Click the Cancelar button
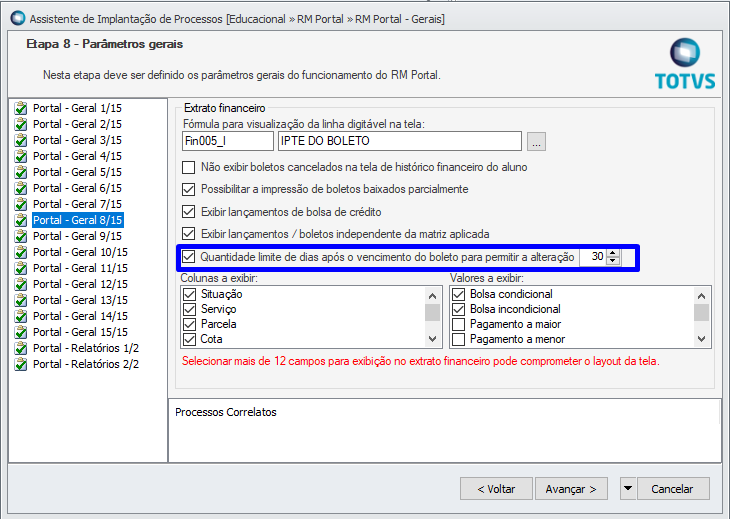Image resolution: width=730 pixels, height=519 pixels. click(x=672, y=489)
